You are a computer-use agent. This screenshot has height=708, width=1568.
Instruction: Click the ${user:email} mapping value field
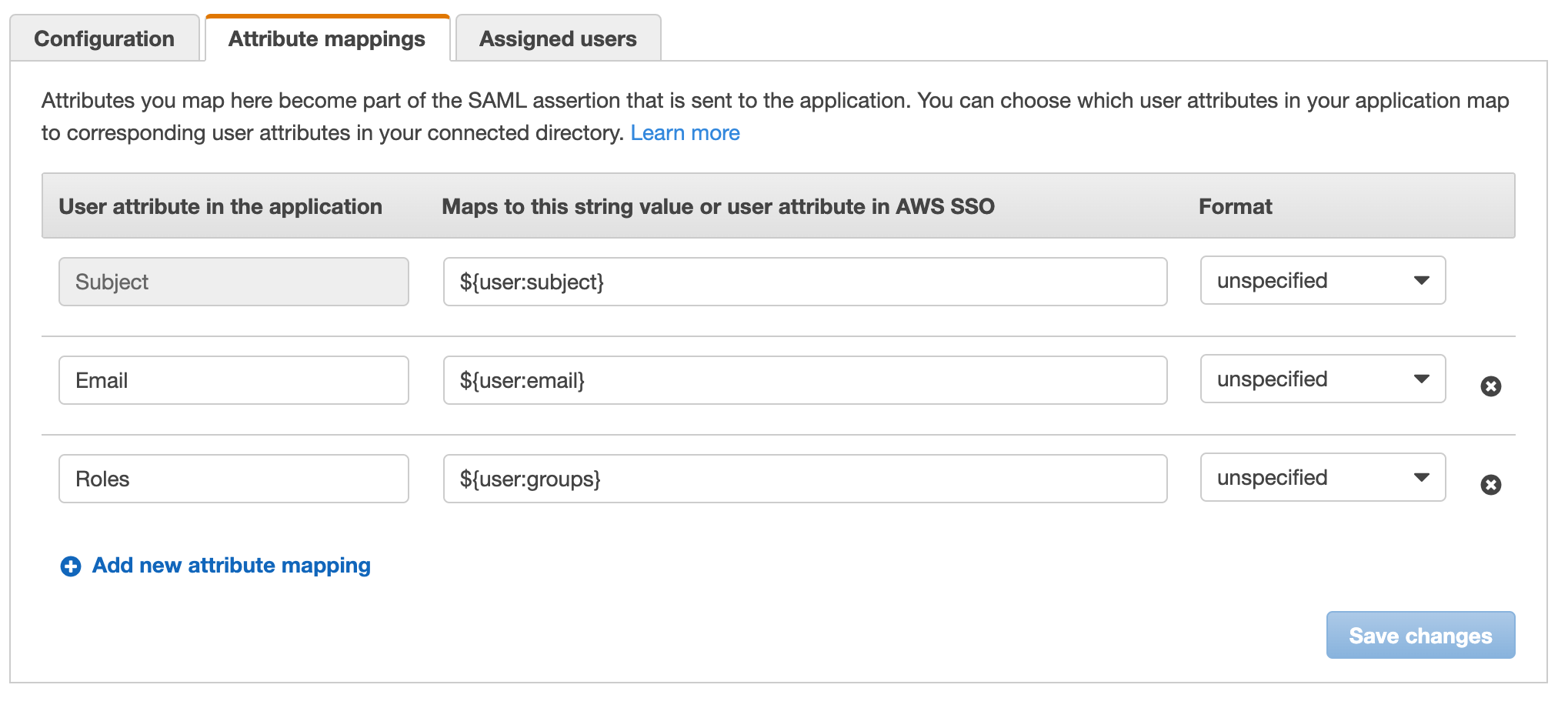click(804, 380)
